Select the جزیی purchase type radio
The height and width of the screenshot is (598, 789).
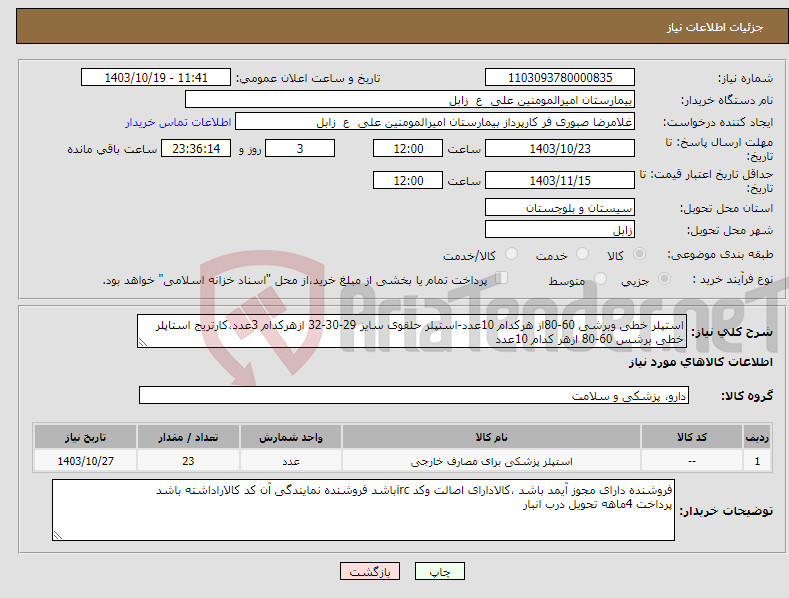coord(664,279)
